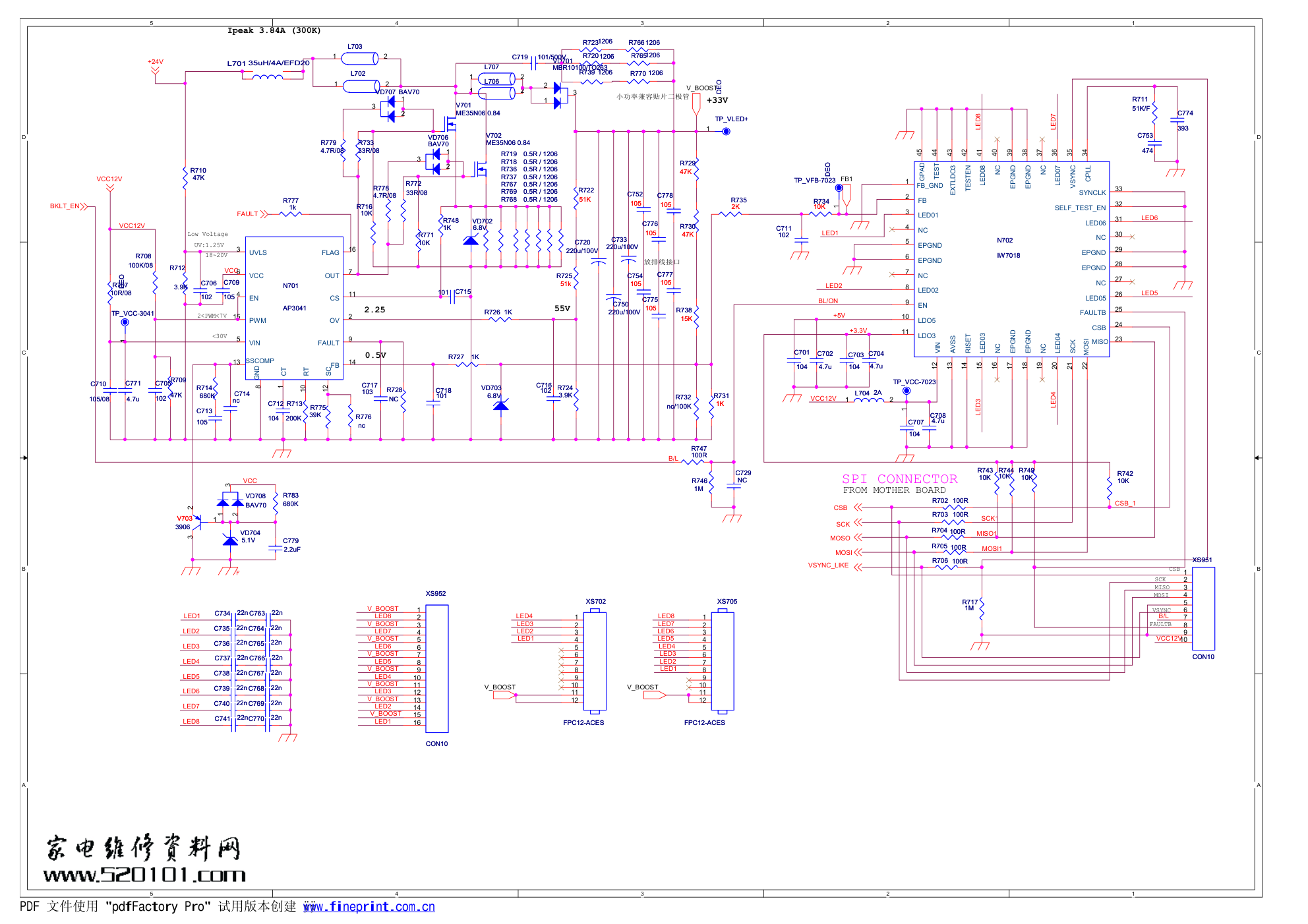
Task: Click the VD708 BAV70 dual diode symbol
Action: tap(230, 500)
